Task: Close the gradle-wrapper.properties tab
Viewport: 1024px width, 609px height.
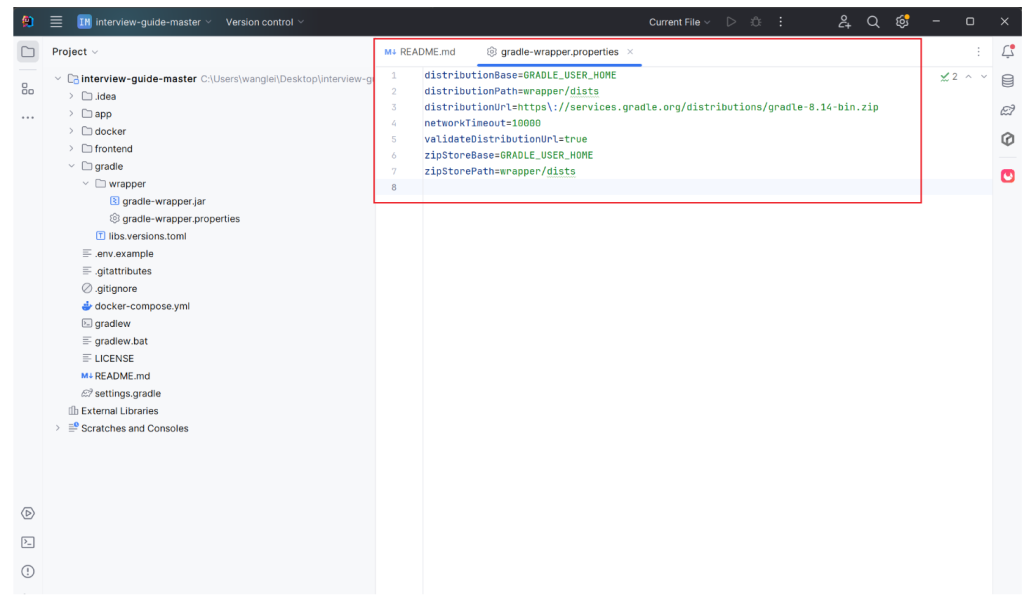Action: tap(630, 52)
